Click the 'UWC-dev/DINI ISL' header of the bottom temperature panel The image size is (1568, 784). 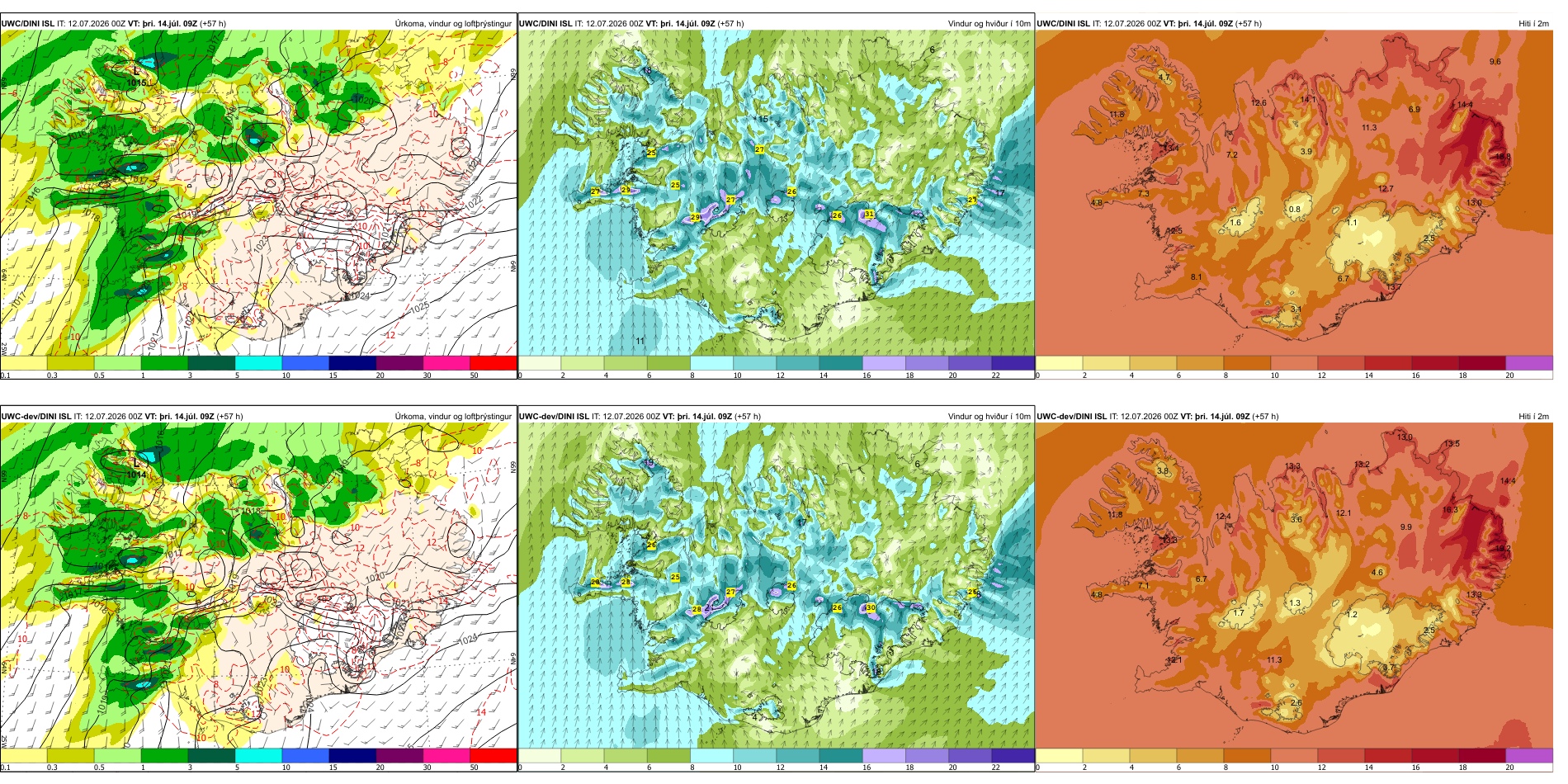pos(1071,416)
